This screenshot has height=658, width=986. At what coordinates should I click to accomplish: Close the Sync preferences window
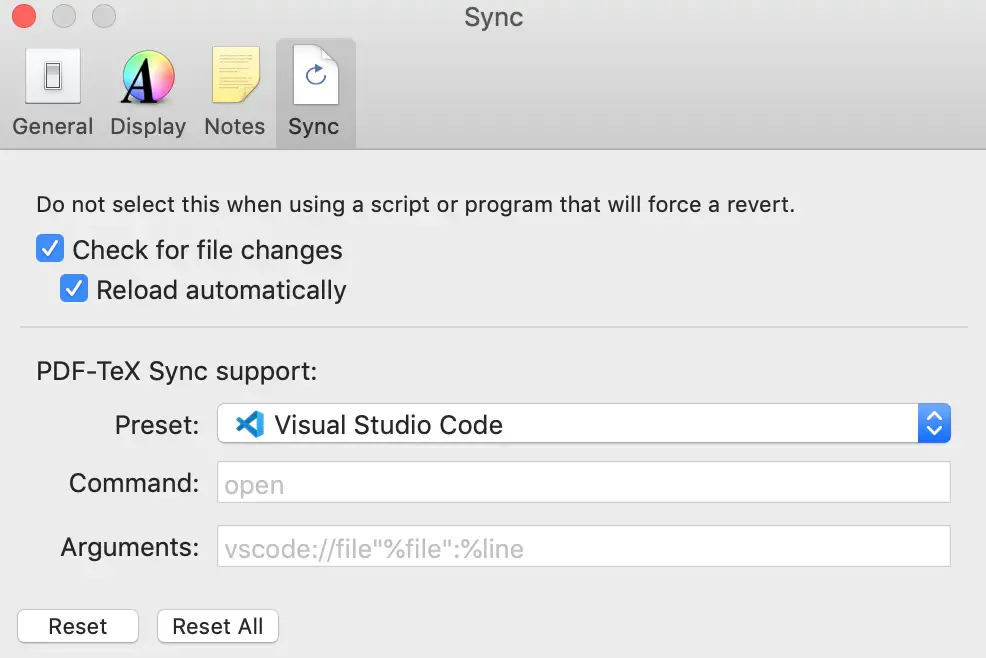(x=24, y=17)
